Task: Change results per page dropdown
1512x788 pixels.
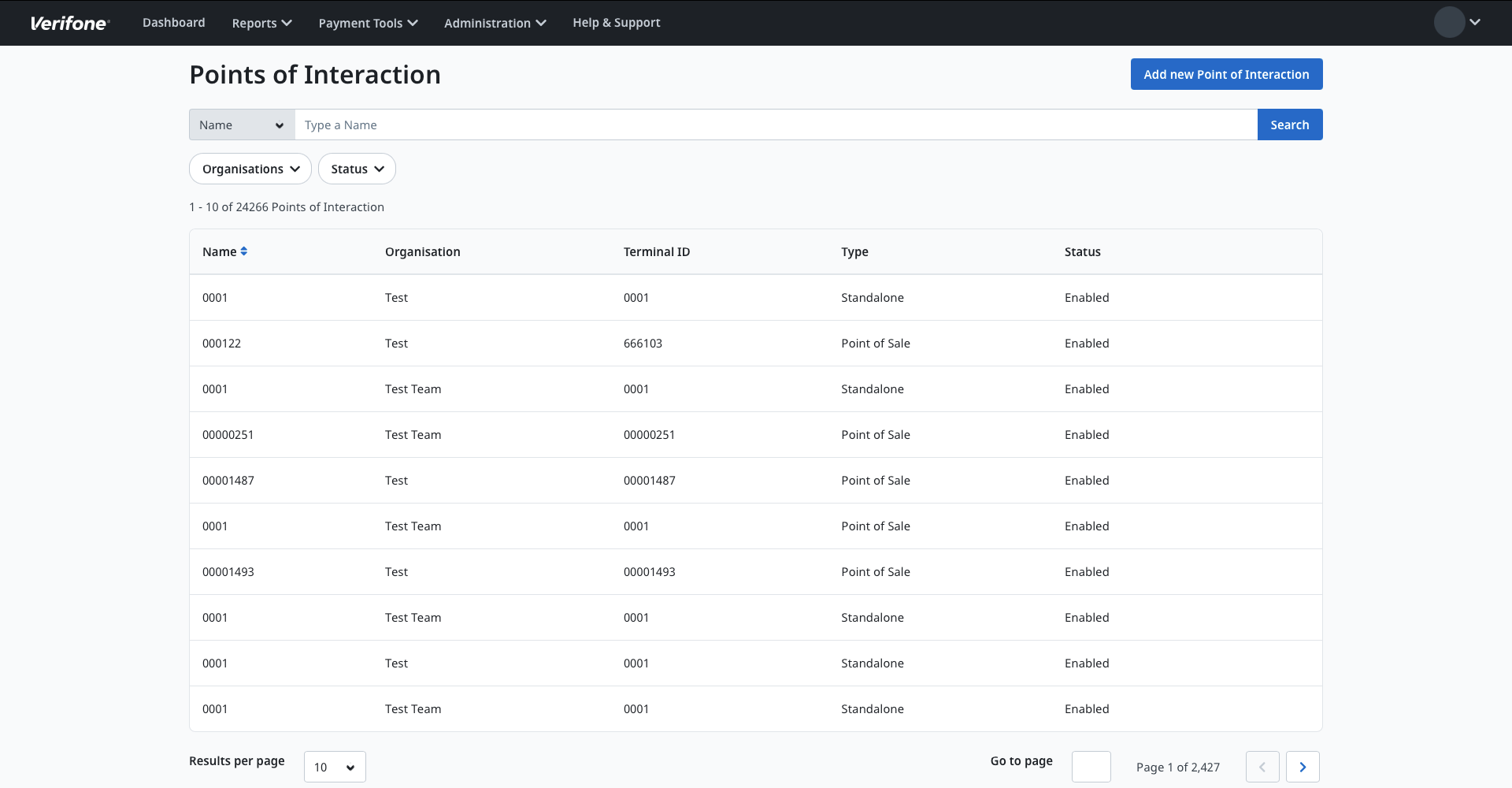Action: coord(335,767)
